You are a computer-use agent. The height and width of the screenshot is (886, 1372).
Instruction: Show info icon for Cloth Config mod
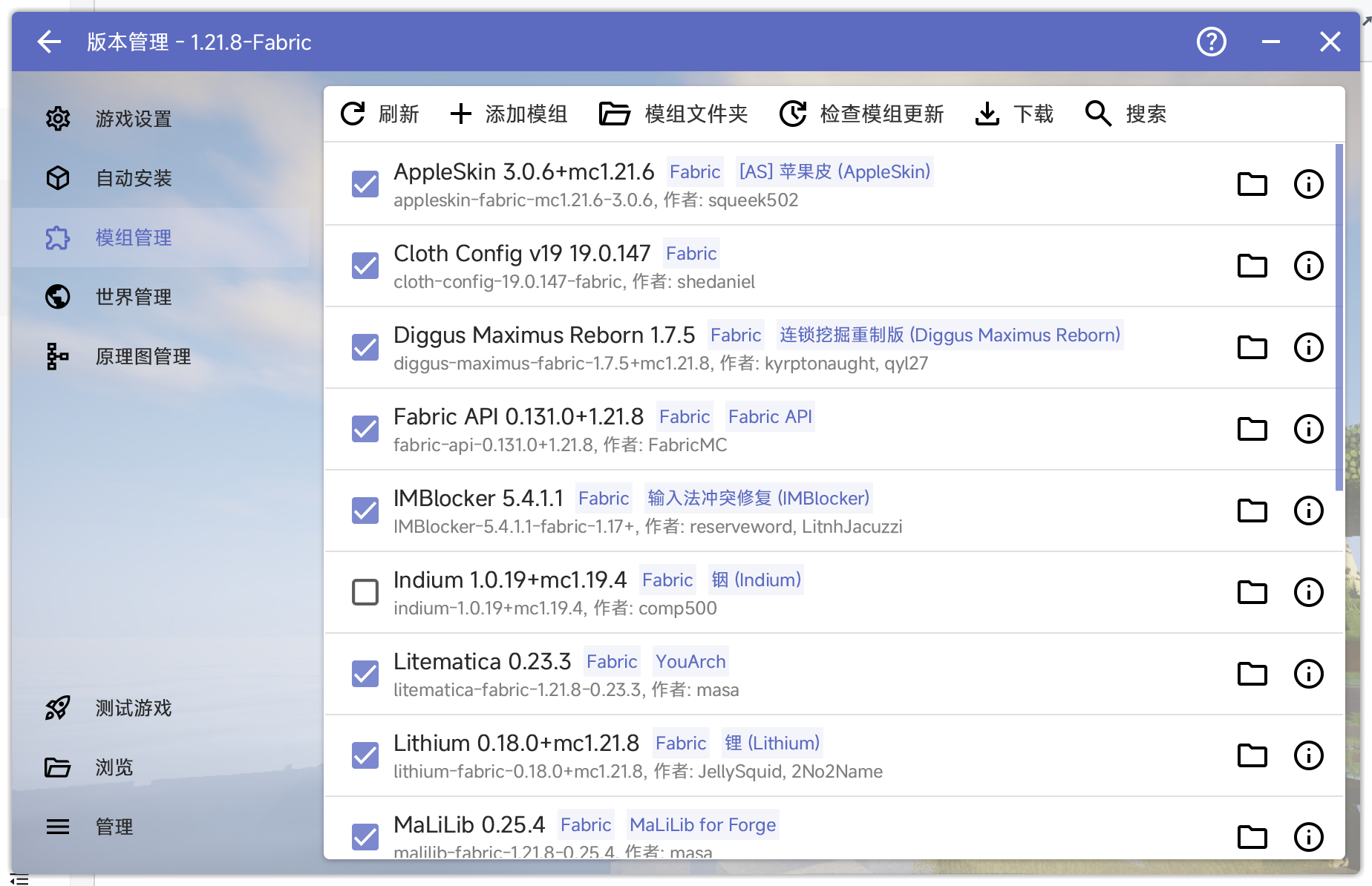(x=1308, y=266)
